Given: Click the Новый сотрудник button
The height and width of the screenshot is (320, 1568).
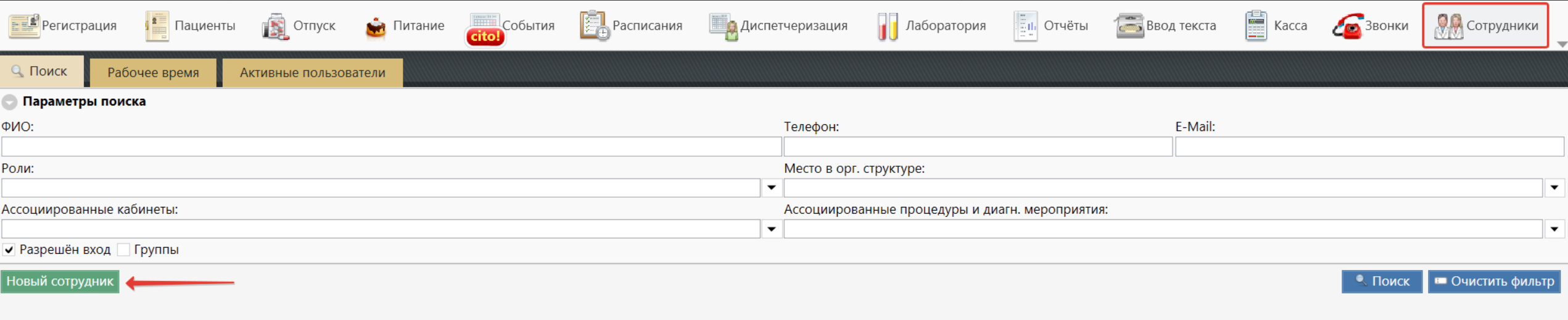Looking at the screenshot, I should click(x=60, y=282).
